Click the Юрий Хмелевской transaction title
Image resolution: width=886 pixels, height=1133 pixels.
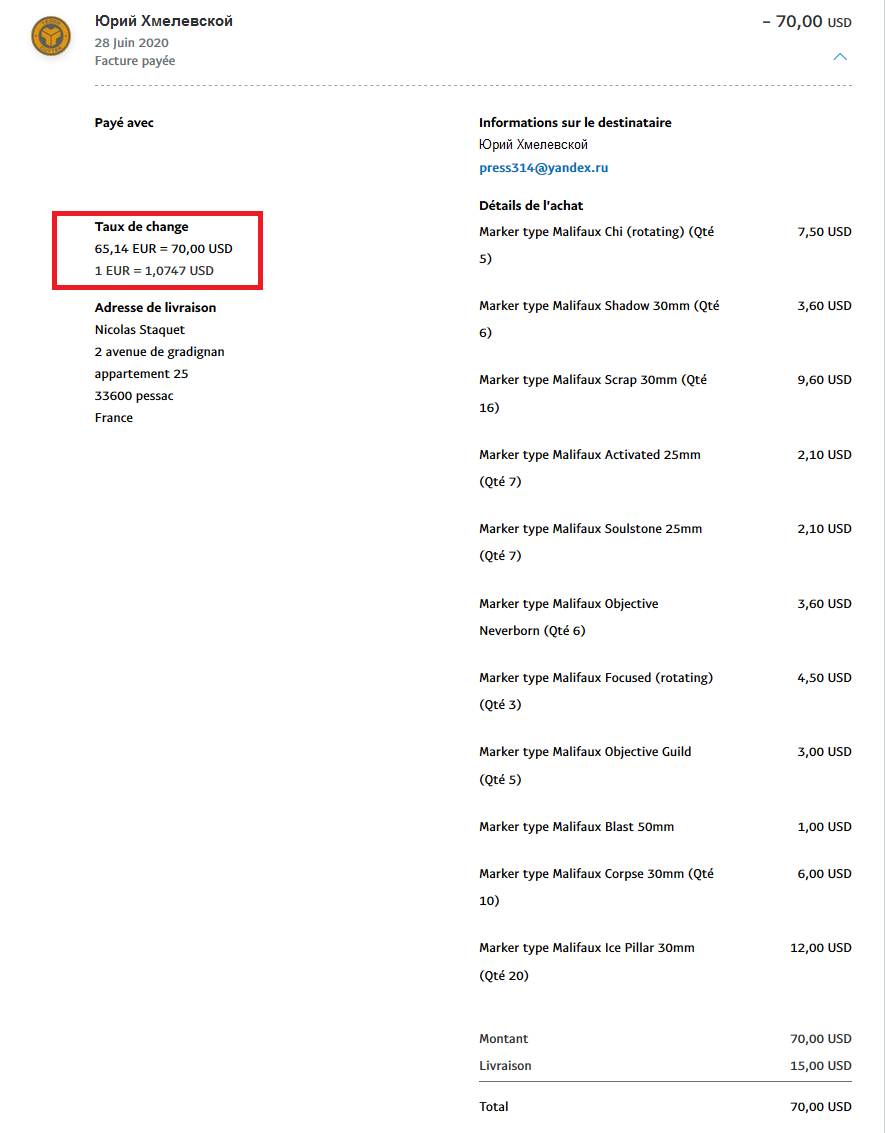tap(163, 21)
